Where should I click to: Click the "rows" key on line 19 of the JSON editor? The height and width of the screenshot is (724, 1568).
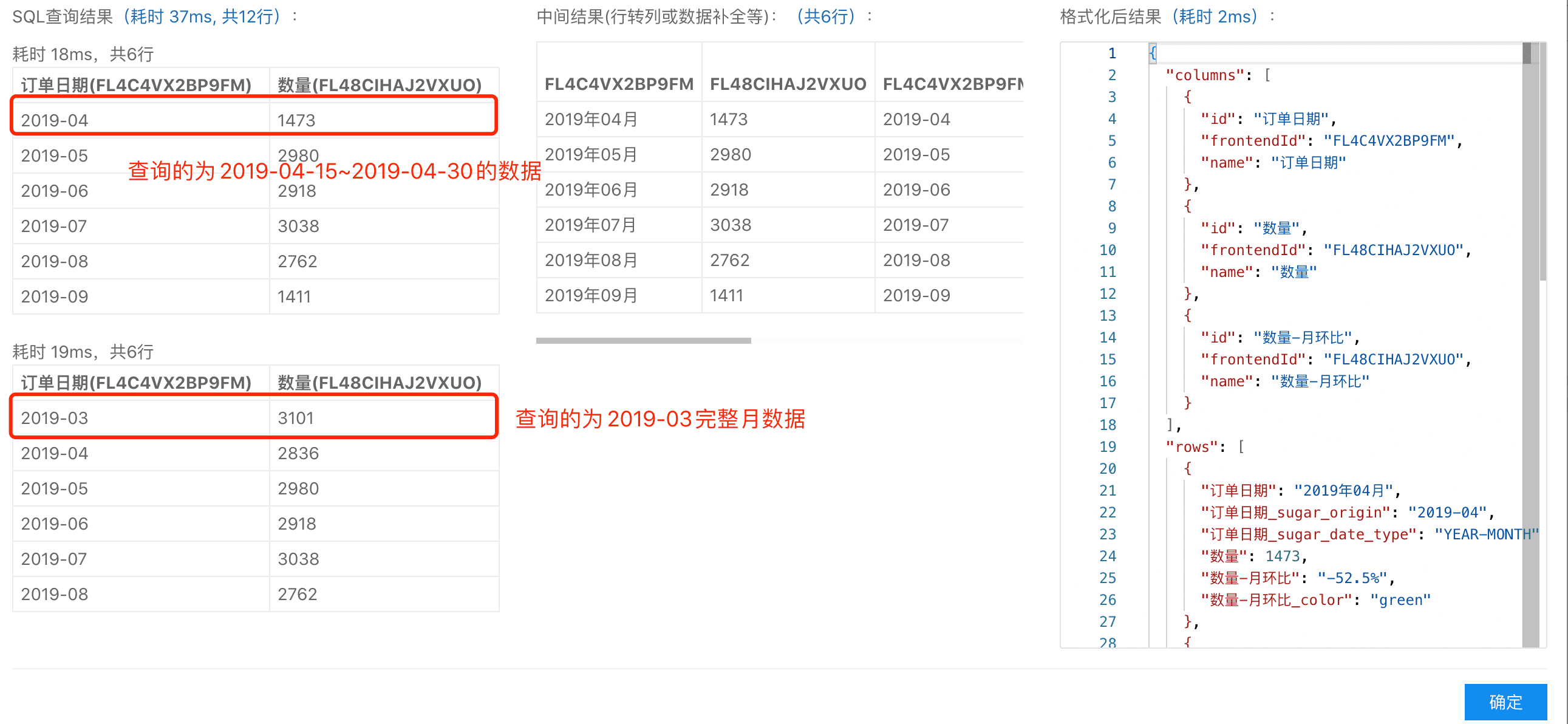1191,446
